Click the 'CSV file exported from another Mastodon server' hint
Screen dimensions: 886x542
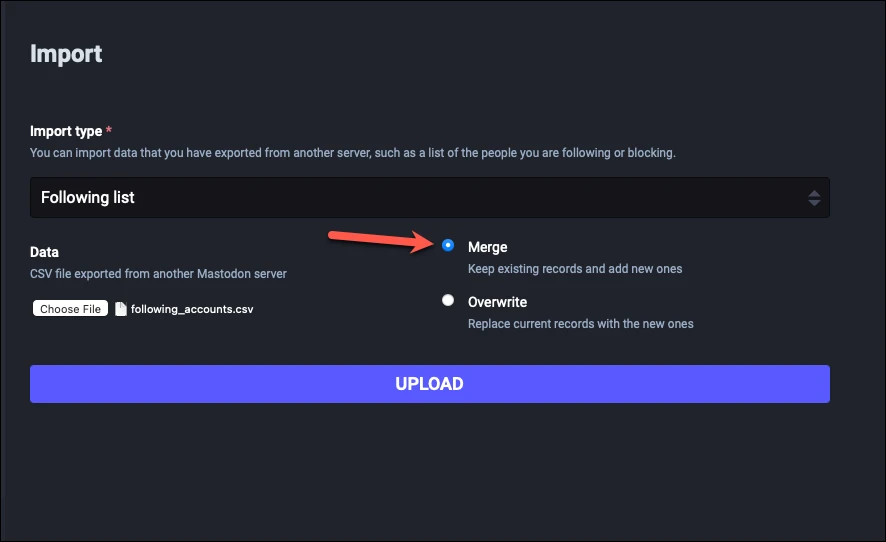coord(158,274)
